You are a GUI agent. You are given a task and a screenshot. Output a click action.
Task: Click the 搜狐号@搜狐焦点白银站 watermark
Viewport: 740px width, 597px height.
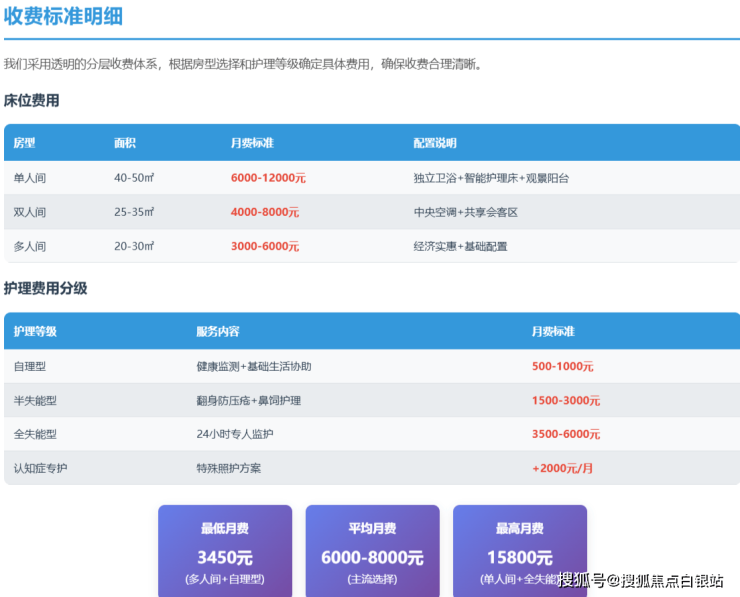(640, 581)
